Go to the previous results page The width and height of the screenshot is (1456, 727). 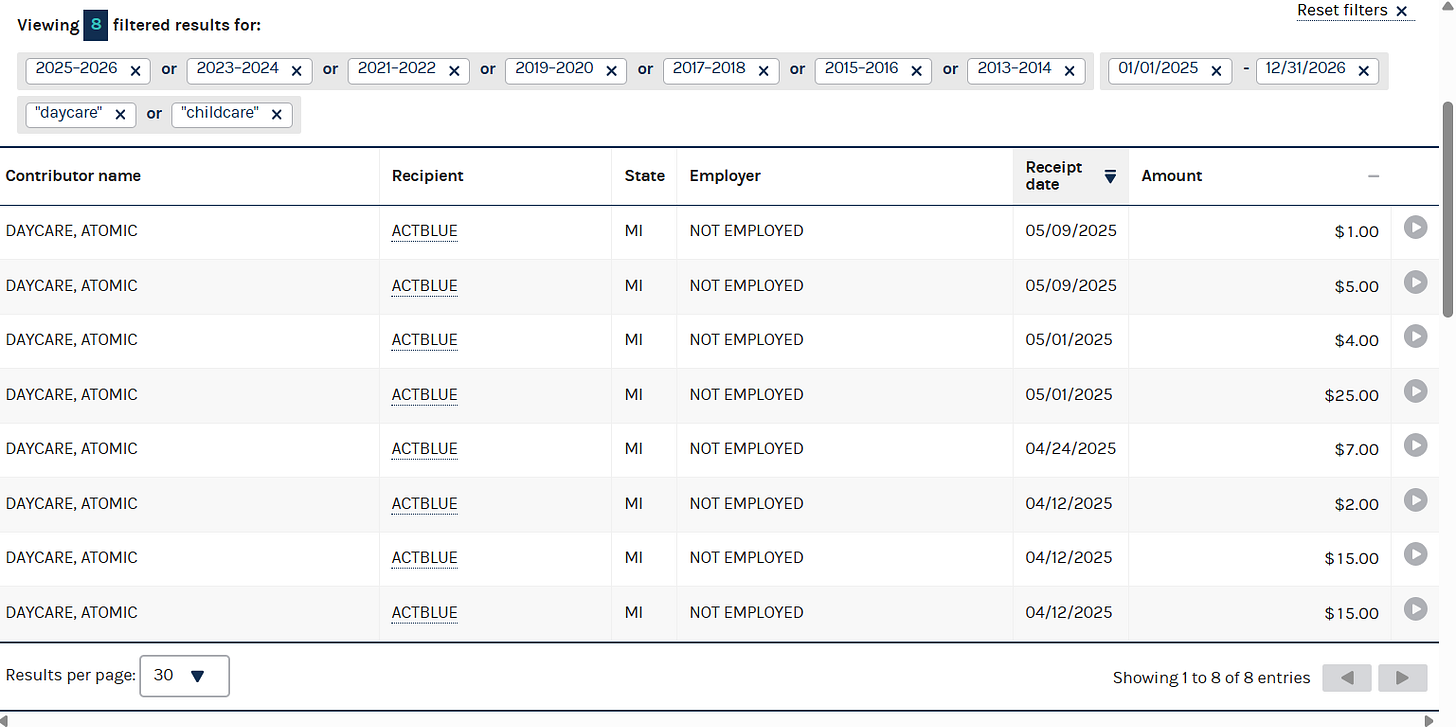pos(1347,678)
